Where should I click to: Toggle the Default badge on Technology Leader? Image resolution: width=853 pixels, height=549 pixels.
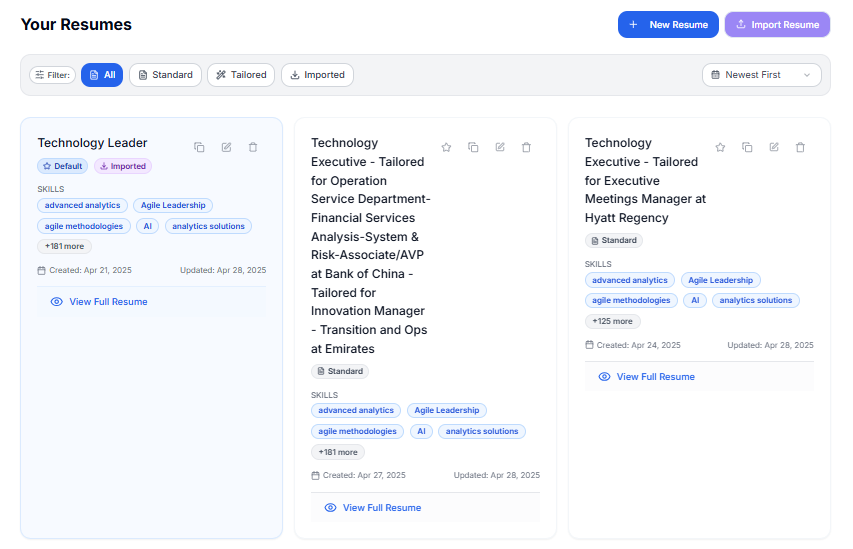(63, 166)
